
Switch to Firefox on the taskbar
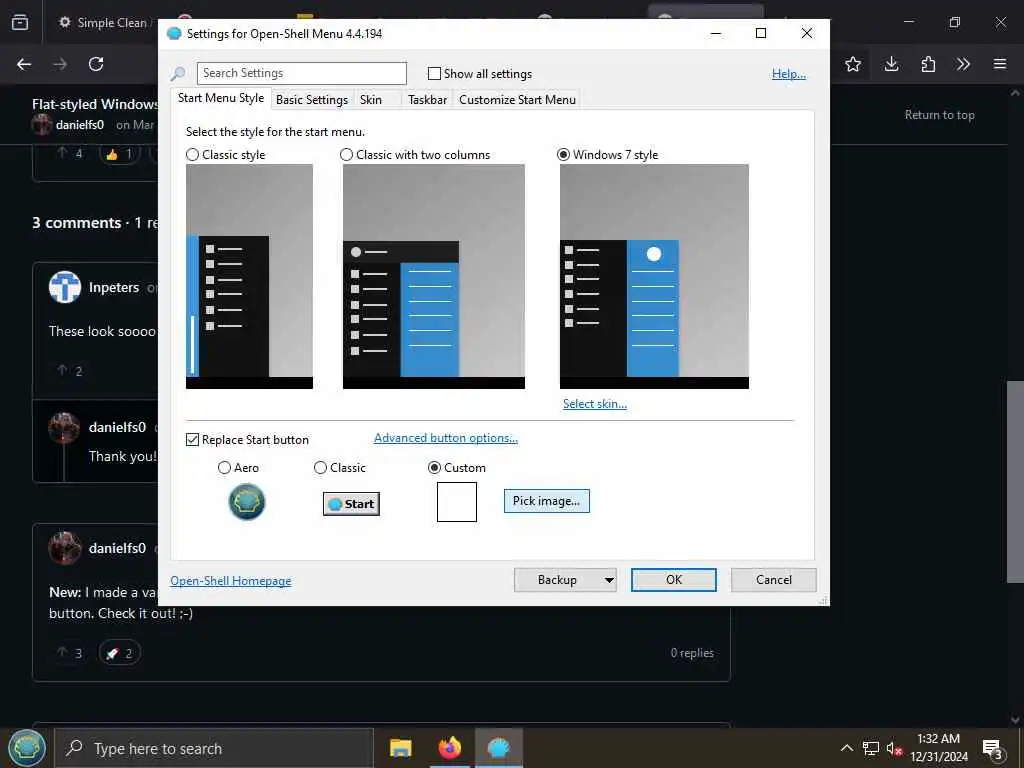449,748
